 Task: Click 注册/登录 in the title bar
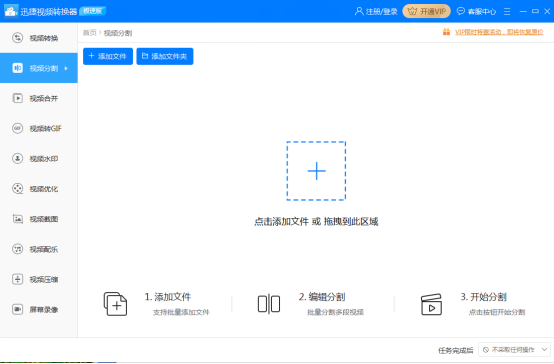[x=382, y=12]
